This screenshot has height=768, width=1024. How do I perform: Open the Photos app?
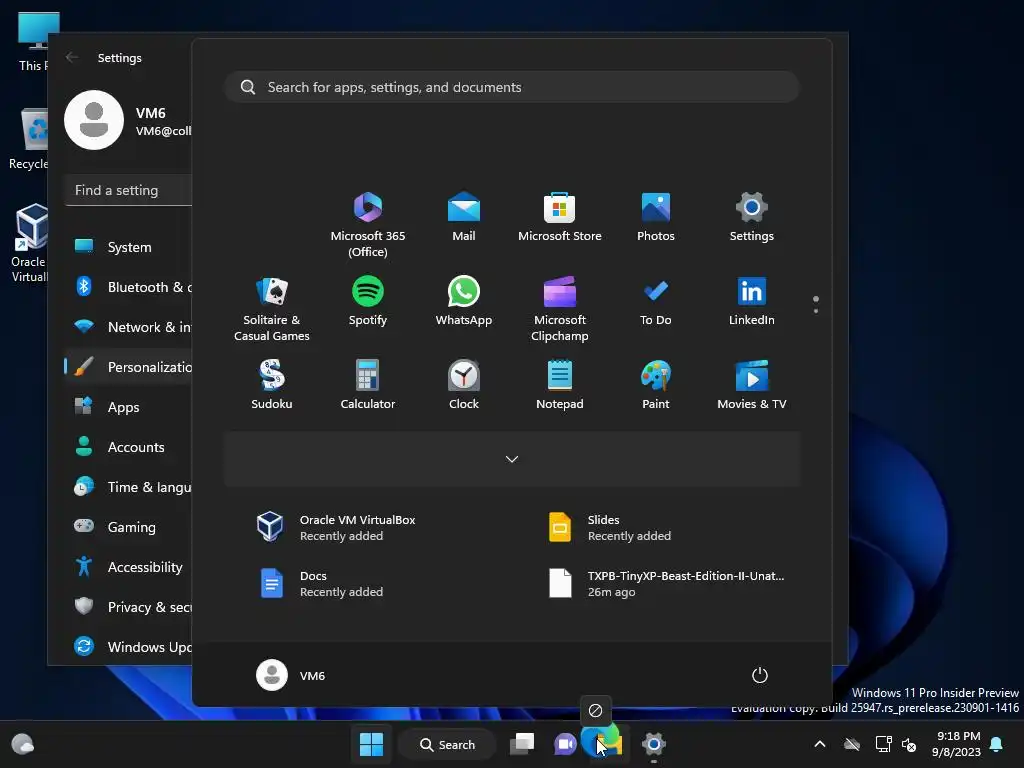pos(656,217)
